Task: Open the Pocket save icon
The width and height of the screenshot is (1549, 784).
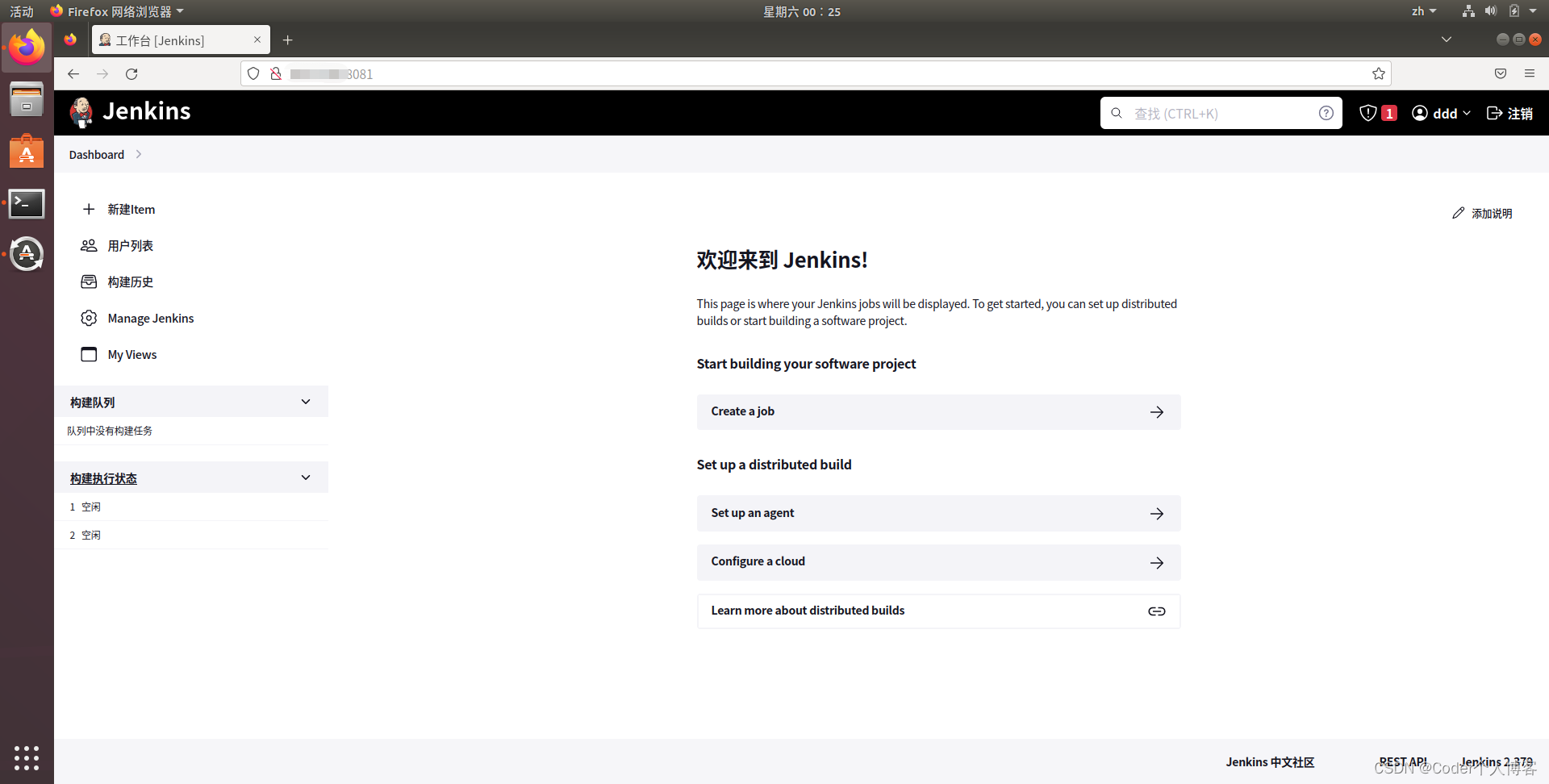Action: pyautogui.click(x=1501, y=73)
